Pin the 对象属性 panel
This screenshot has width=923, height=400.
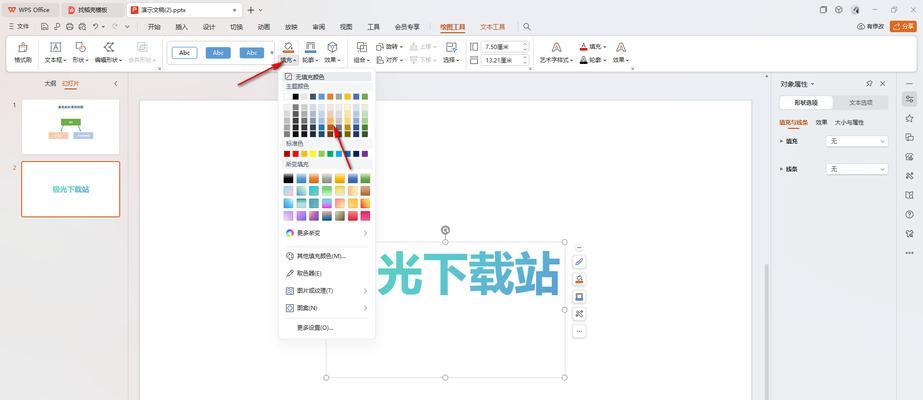[869, 84]
